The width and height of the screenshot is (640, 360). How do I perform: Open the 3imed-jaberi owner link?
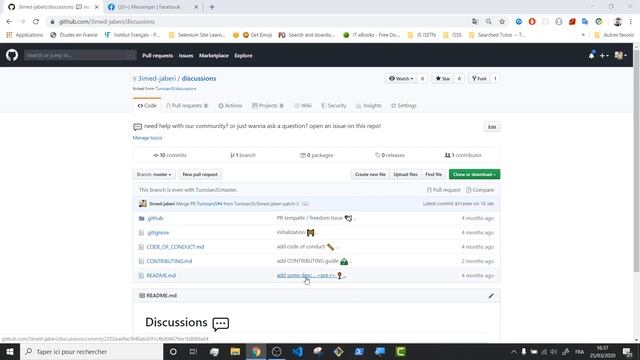[x=157, y=78]
